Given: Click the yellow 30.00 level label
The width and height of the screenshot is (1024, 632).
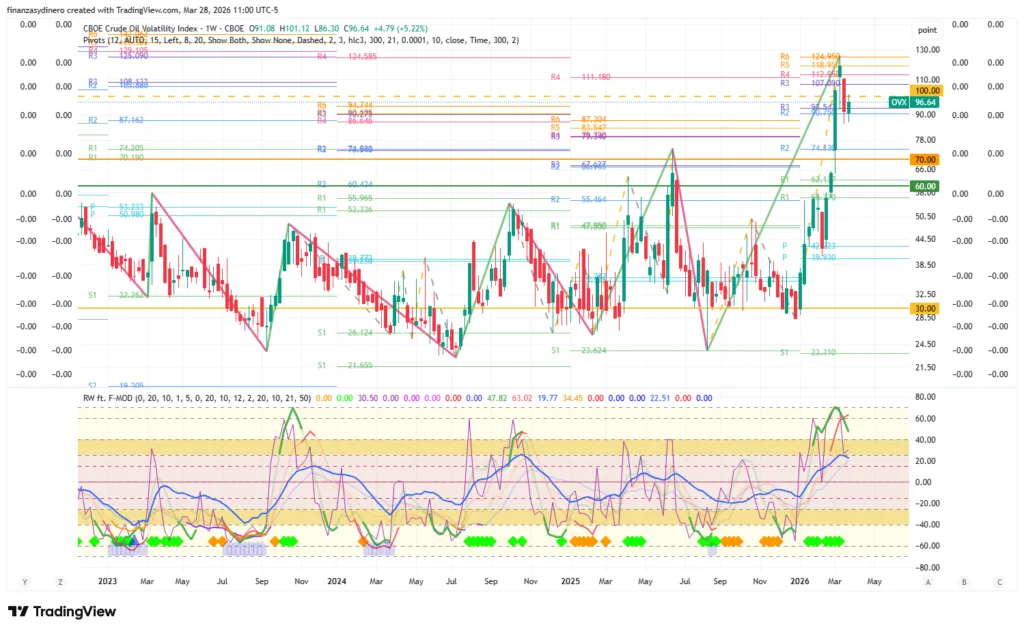Looking at the screenshot, I should pos(924,308).
